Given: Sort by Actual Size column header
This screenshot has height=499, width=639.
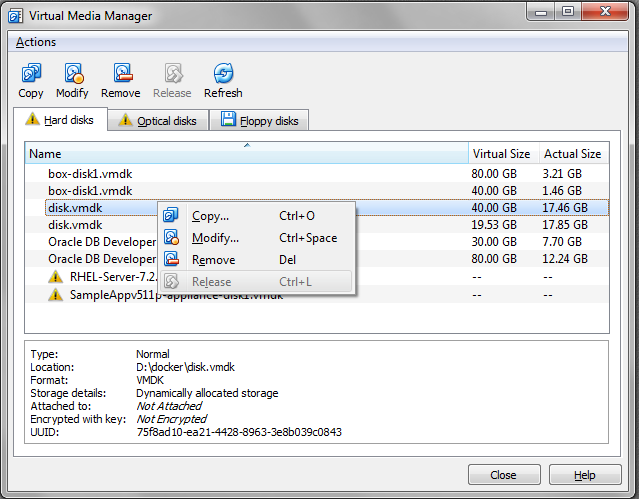Looking at the screenshot, I should click(572, 154).
